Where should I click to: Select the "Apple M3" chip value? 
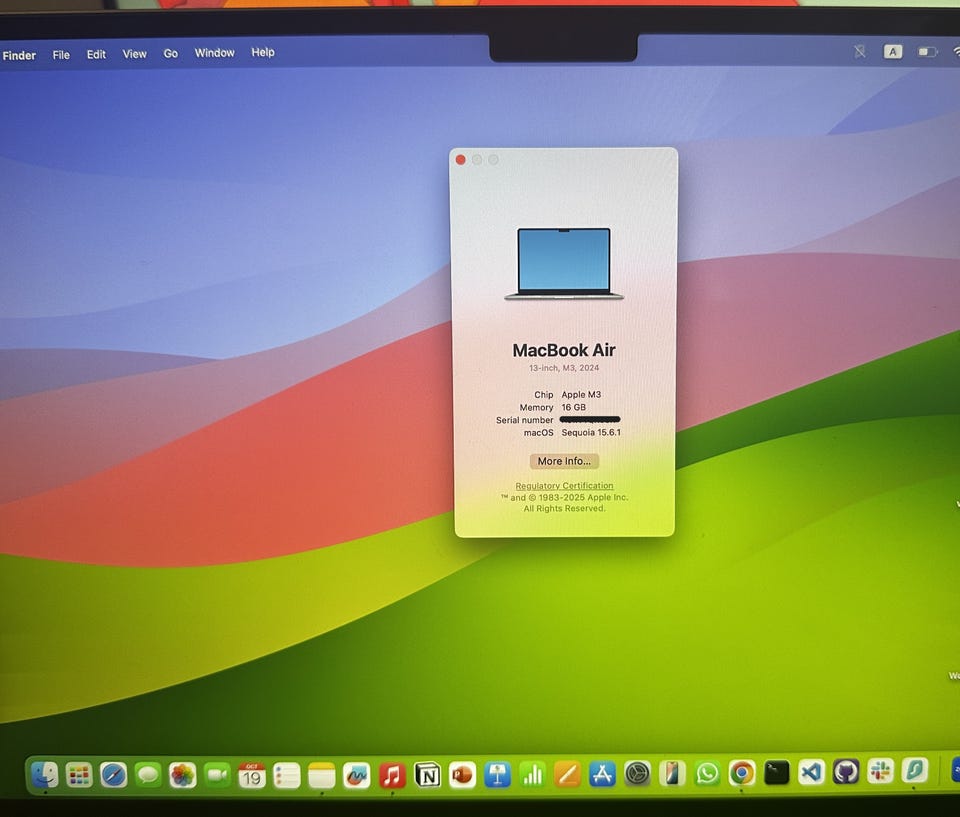[x=581, y=394]
